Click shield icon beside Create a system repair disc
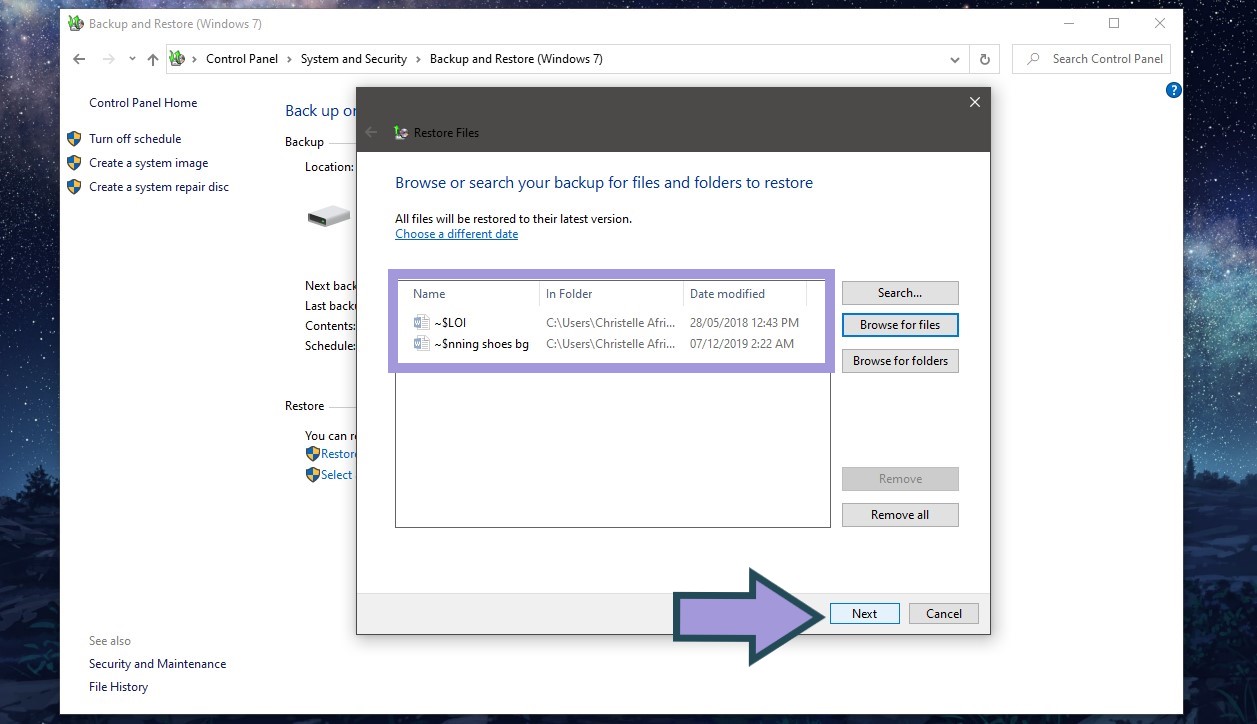Viewport: 1257px width, 724px height. coord(74,187)
